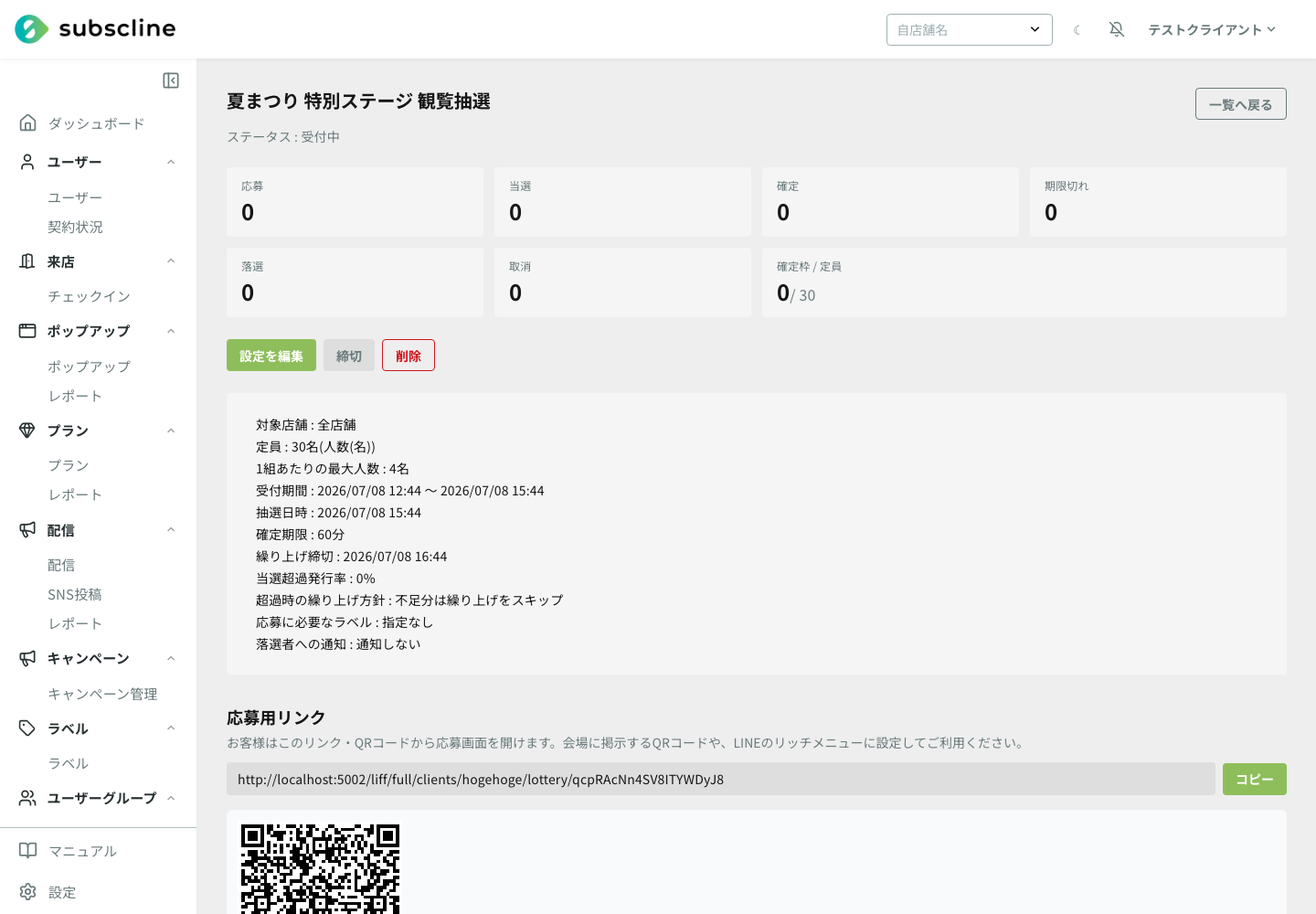Click the キャンペーン megaphone icon

(28, 658)
